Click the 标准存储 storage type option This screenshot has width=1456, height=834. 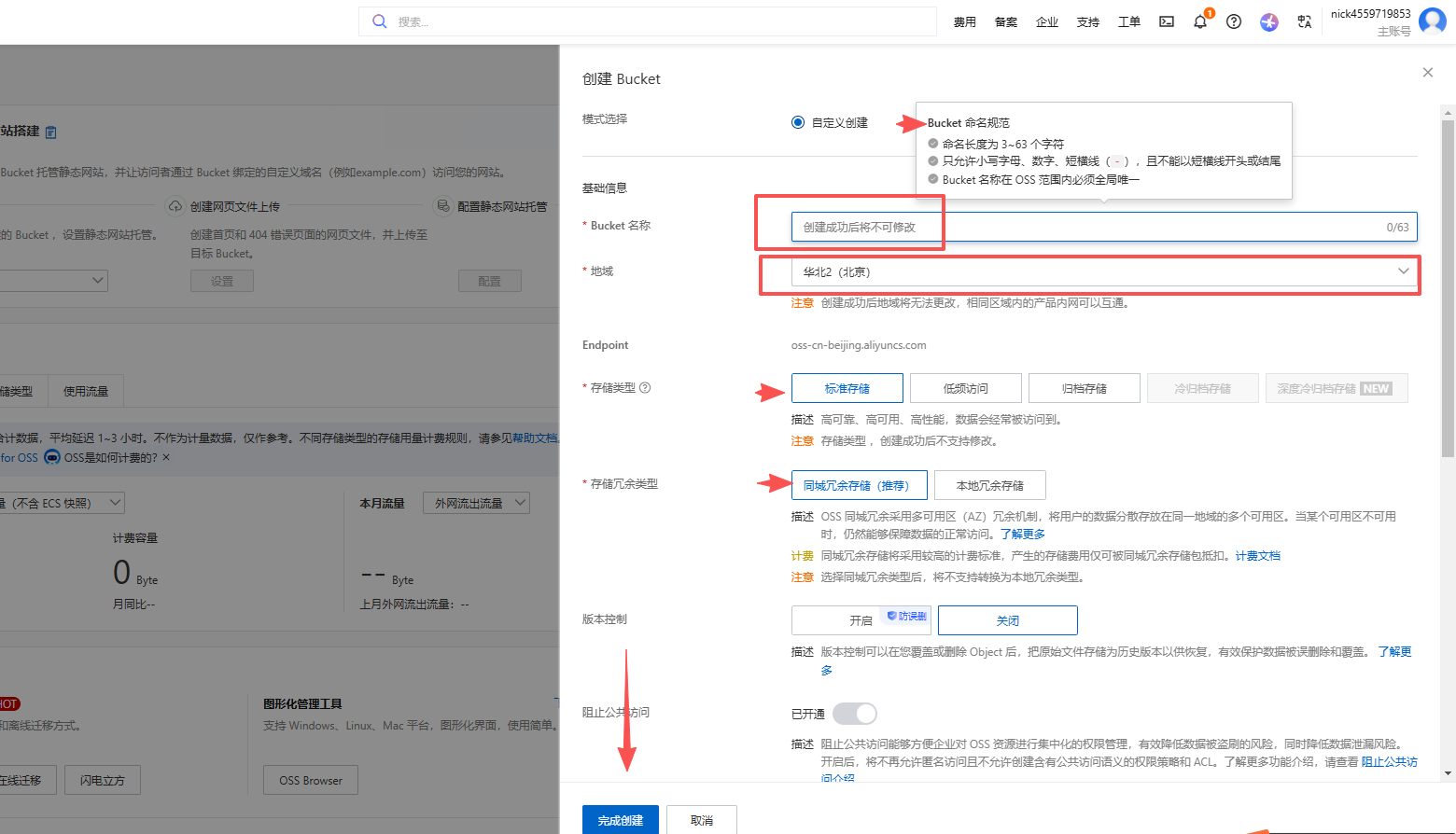(847, 387)
